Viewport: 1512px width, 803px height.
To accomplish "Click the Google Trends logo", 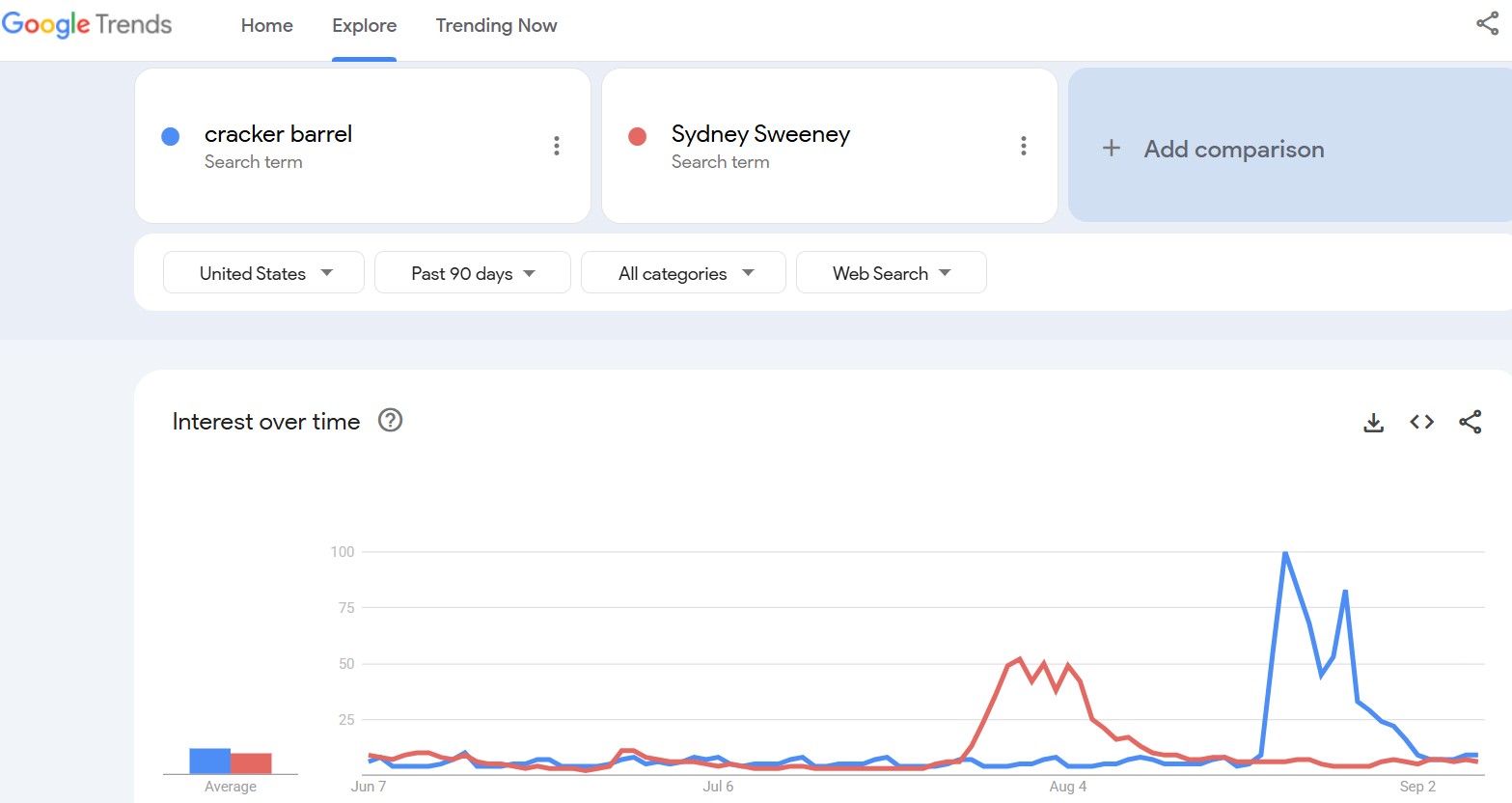I will 87,25.
